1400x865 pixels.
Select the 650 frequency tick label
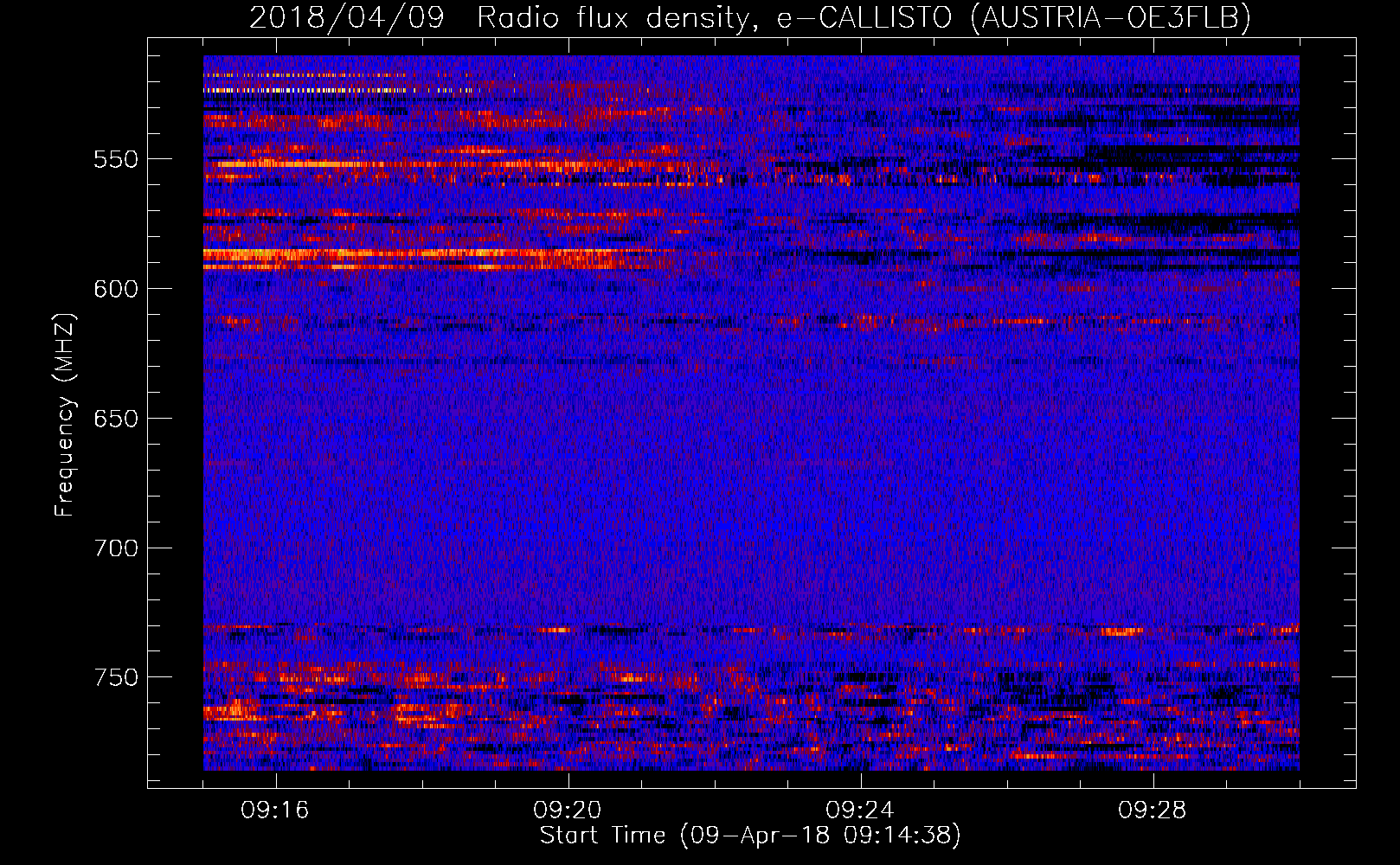point(116,419)
